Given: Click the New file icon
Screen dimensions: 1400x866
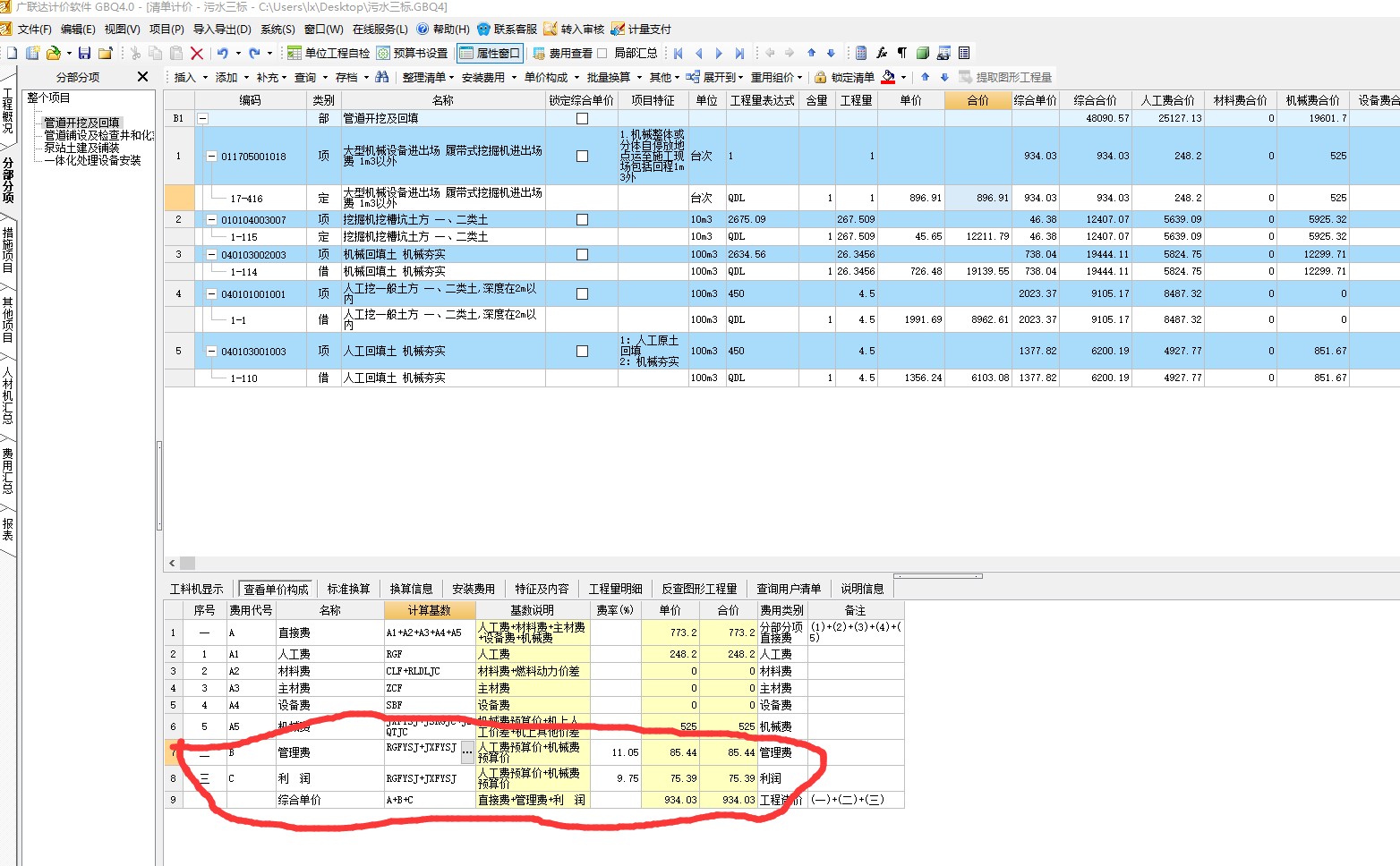Looking at the screenshot, I should [13, 54].
